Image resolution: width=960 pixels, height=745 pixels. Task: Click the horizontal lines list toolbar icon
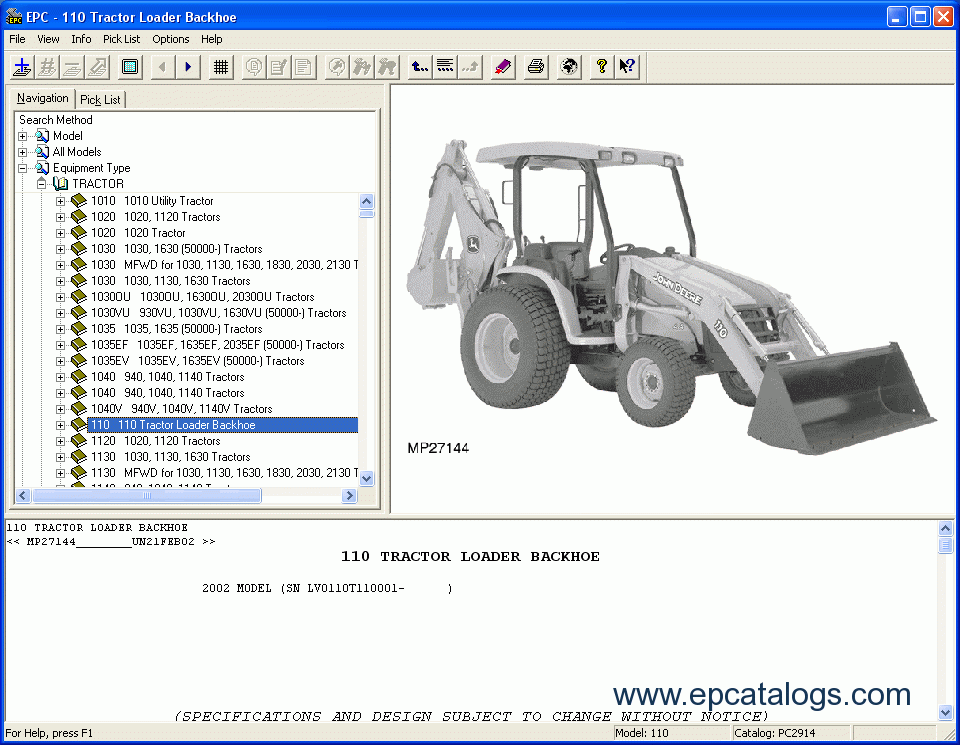pos(445,67)
